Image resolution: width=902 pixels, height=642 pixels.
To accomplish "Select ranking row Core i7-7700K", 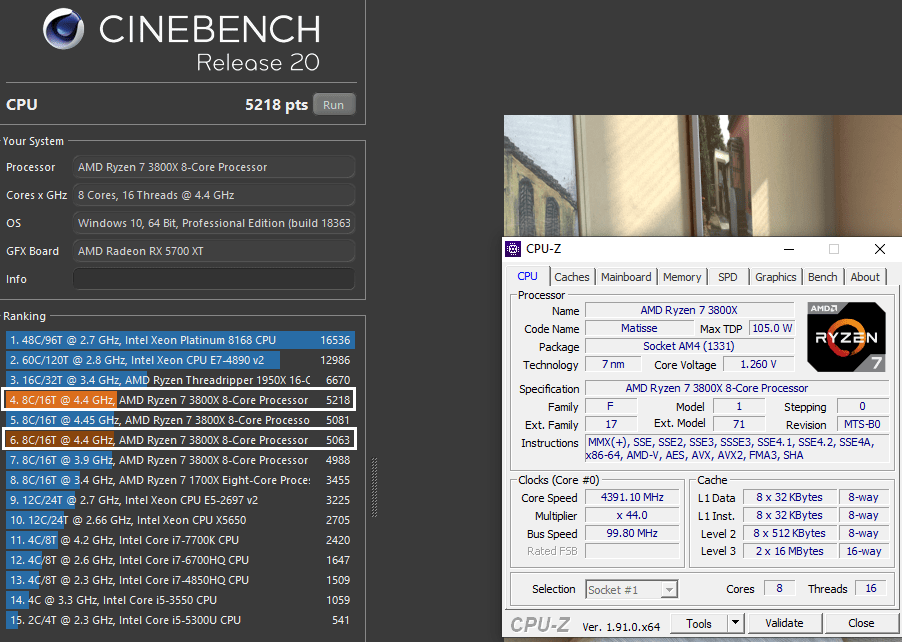I will pos(180,540).
